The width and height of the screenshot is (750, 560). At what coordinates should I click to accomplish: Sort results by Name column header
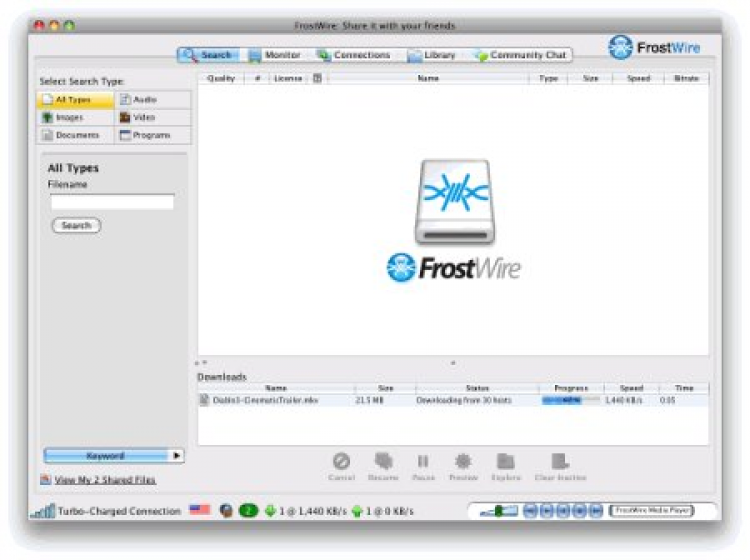click(x=428, y=78)
